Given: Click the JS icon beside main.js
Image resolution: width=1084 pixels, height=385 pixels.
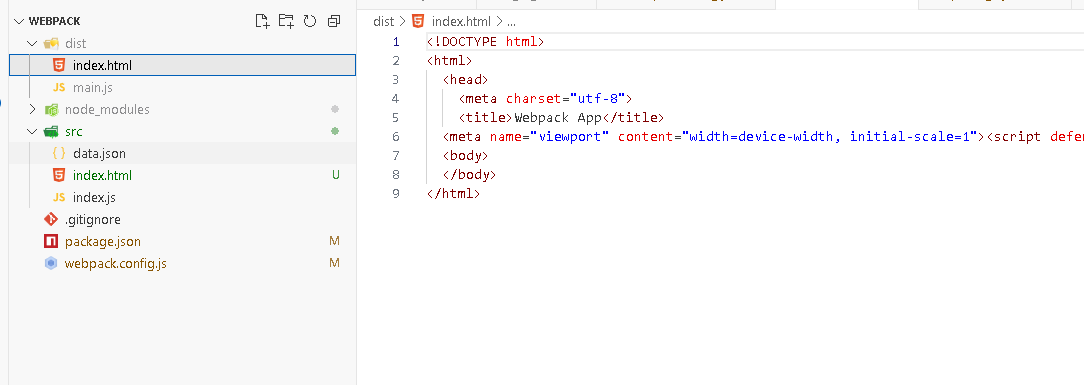Looking at the screenshot, I should pos(59,88).
